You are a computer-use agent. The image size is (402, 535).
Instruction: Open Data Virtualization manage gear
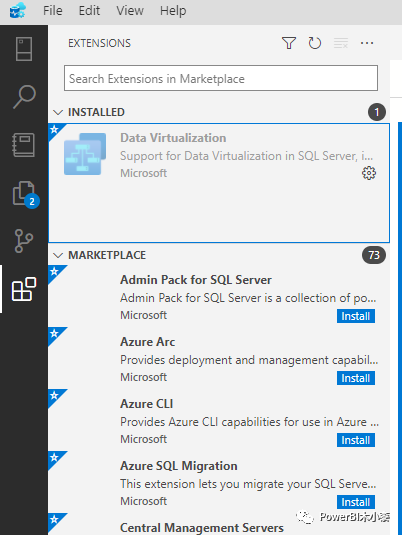tap(369, 173)
